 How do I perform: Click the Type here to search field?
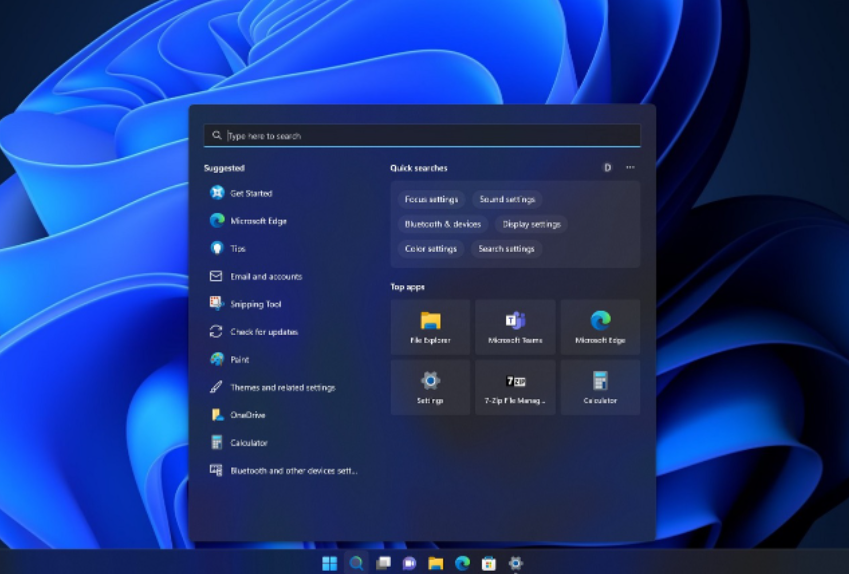[422, 135]
